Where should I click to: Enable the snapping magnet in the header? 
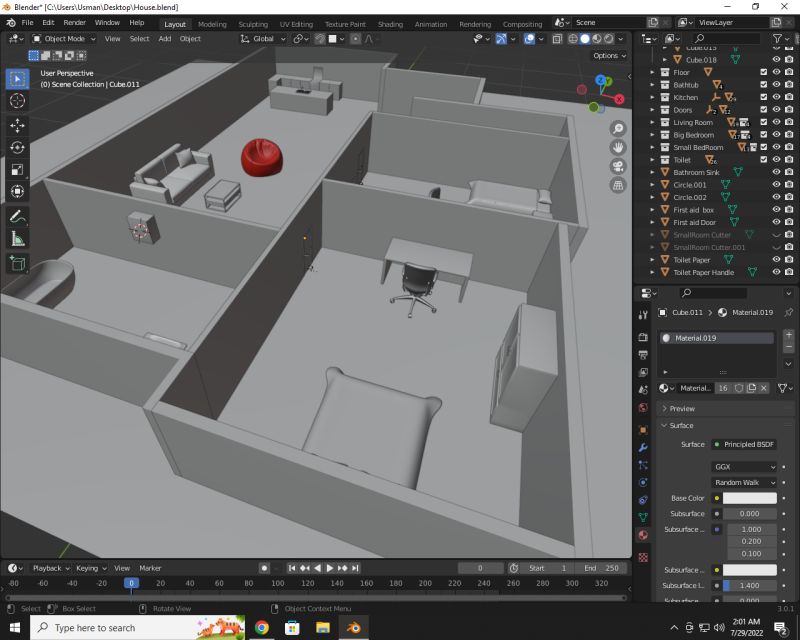319,40
